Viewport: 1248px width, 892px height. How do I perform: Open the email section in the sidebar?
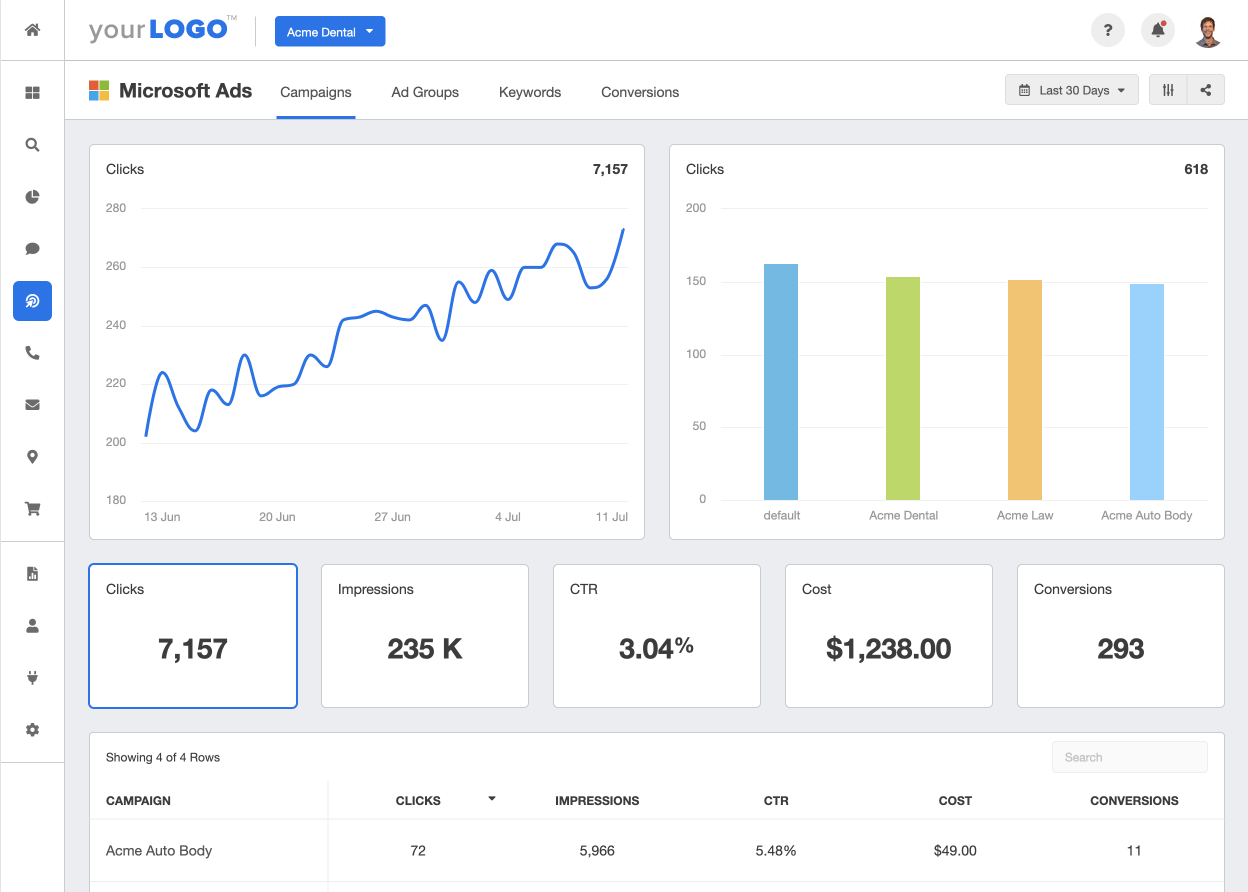click(32, 405)
